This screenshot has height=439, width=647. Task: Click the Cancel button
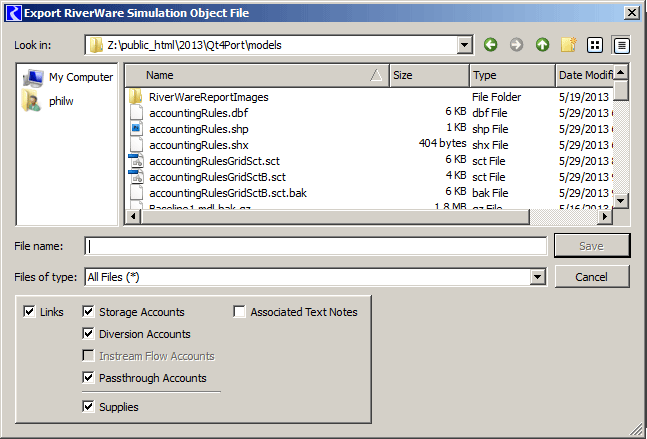592,277
